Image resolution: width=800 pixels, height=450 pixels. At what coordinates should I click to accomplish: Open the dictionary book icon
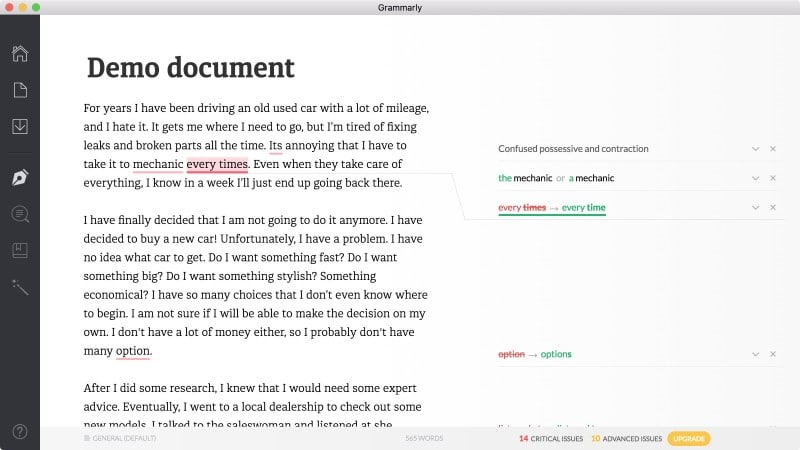tap(20, 251)
